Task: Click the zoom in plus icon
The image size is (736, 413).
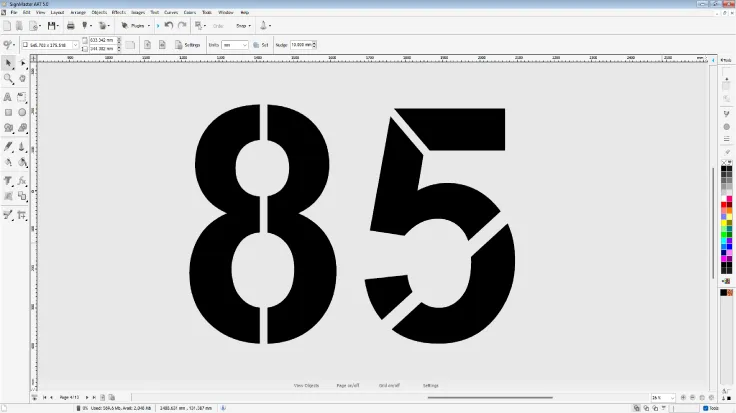Action: (683, 398)
